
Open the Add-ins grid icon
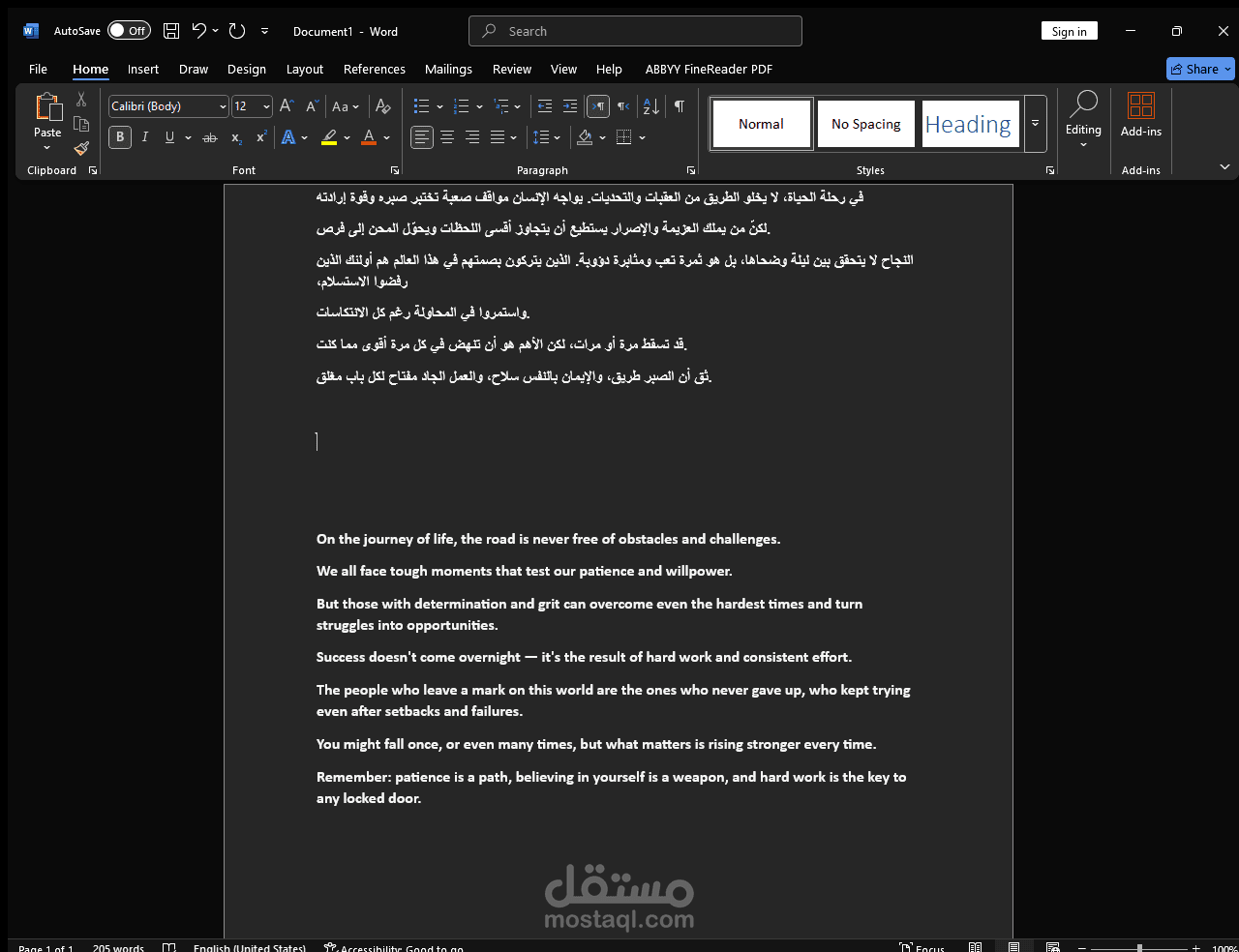point(1141,105)
